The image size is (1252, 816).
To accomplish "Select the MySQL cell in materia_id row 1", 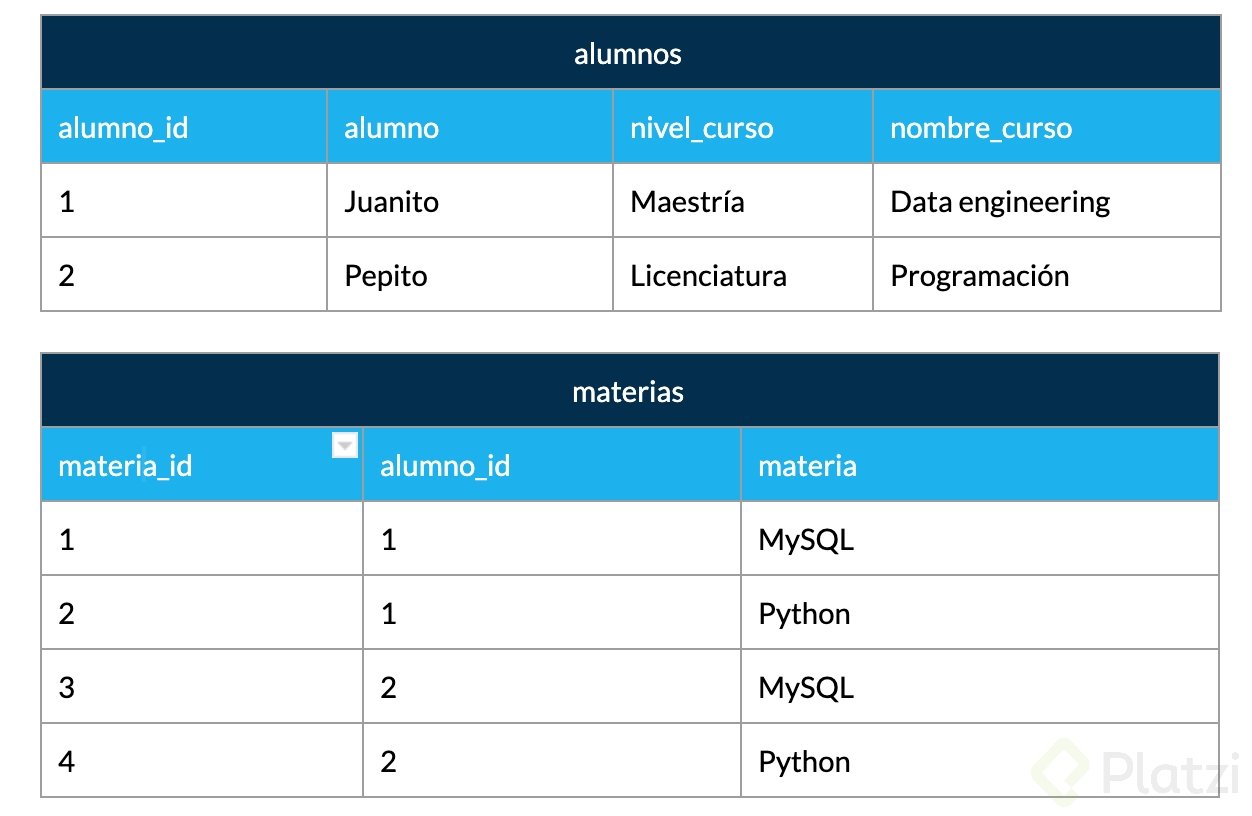I will 806,540.
